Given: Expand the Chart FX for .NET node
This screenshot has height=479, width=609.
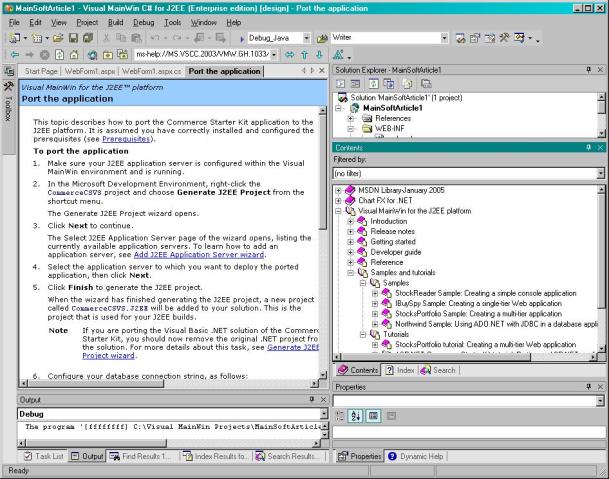Looking at the screenshot, I should tap(338, 201).
